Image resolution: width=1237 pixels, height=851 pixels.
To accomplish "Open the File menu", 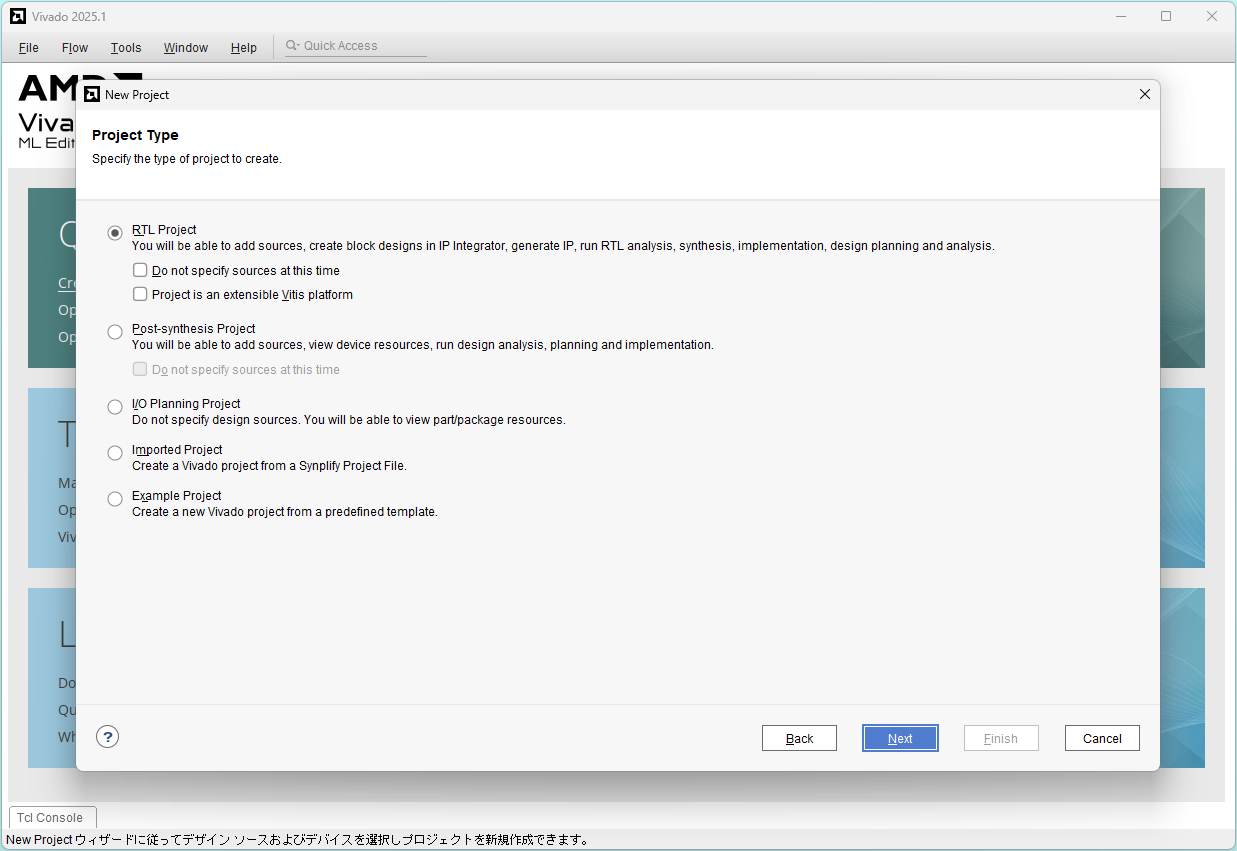I will [29, 48].
